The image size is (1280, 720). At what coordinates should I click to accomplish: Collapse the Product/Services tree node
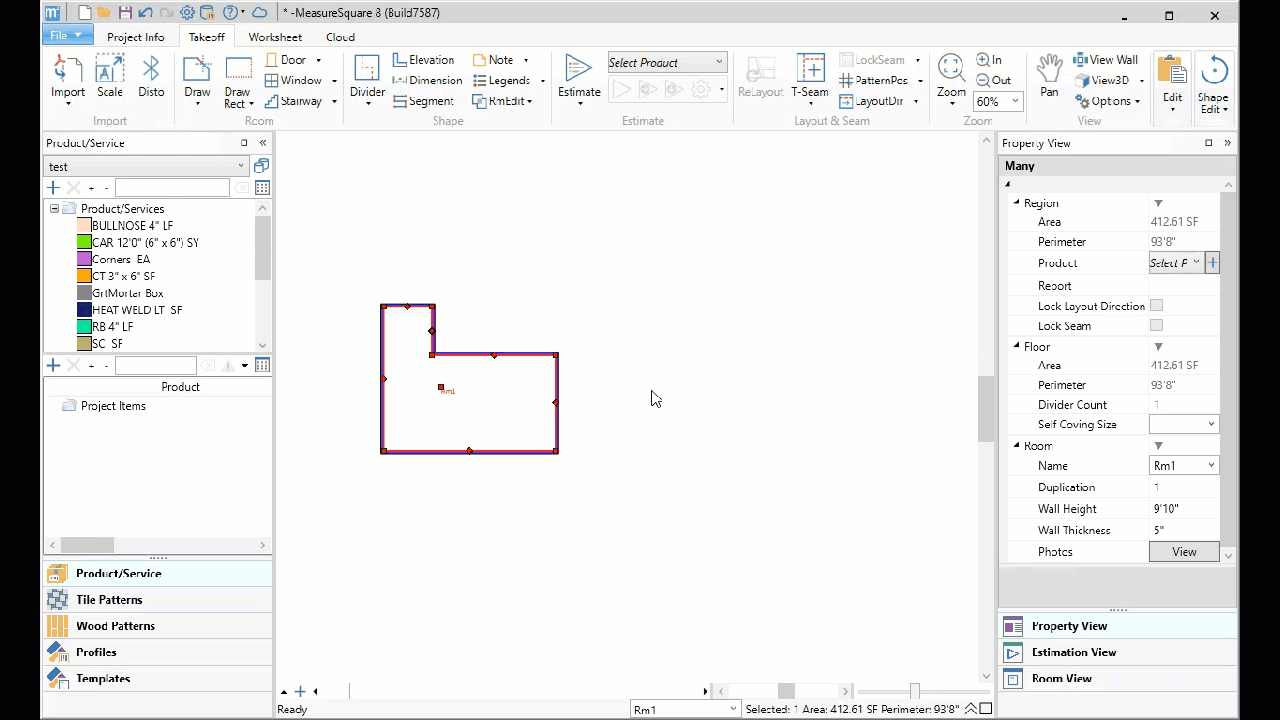(x=54, y=209)
